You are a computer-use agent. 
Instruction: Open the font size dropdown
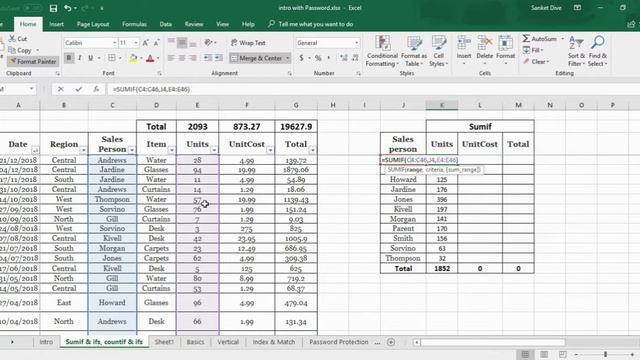pyautogui.click(x=136, y=43)
